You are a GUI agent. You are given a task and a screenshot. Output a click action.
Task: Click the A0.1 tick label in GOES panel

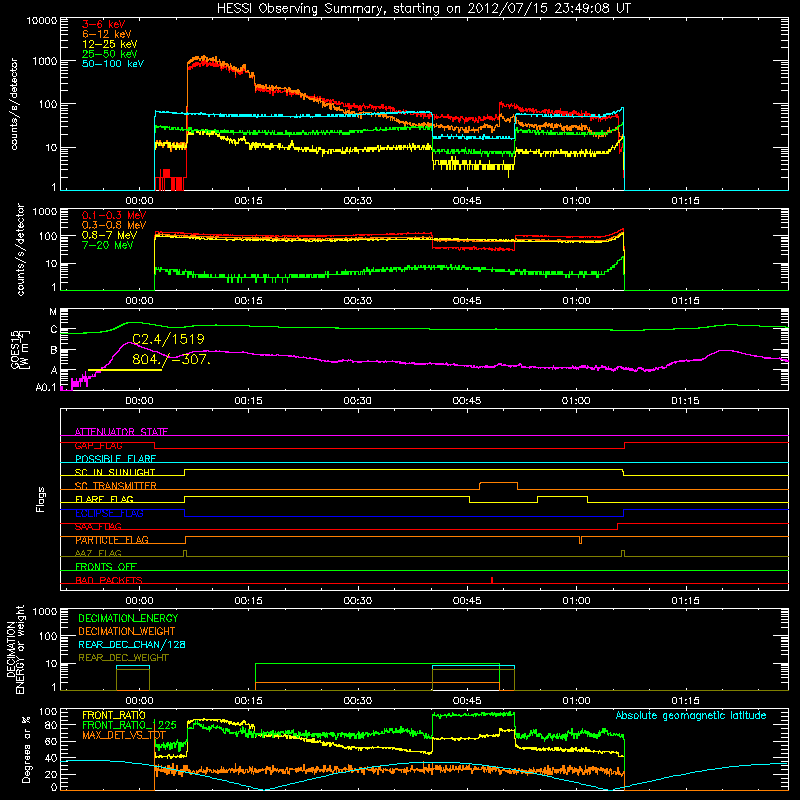tap(46, 387)
